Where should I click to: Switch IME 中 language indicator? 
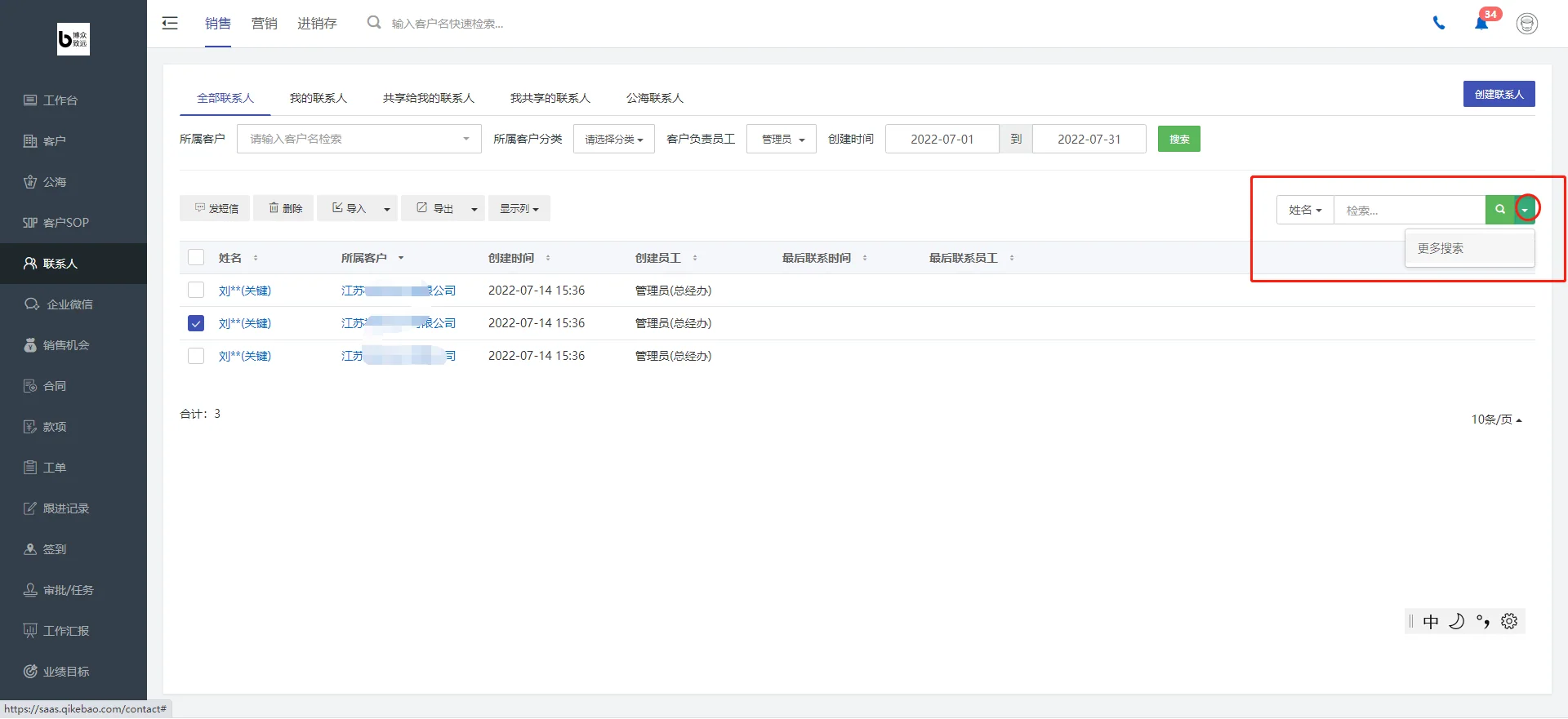[1431, 622]
